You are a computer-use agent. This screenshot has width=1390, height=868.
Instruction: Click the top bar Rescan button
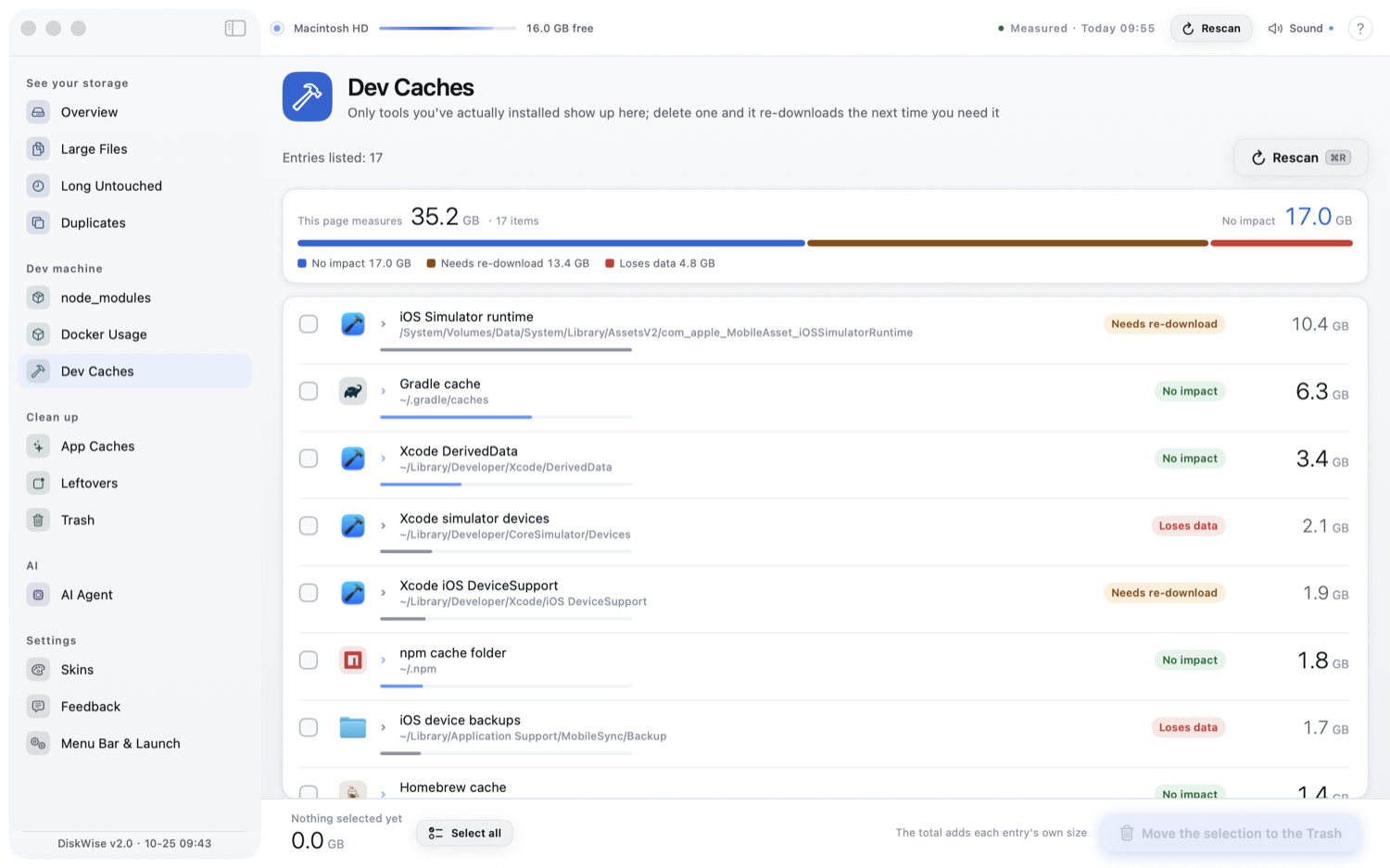click(x=1211, y=29)
